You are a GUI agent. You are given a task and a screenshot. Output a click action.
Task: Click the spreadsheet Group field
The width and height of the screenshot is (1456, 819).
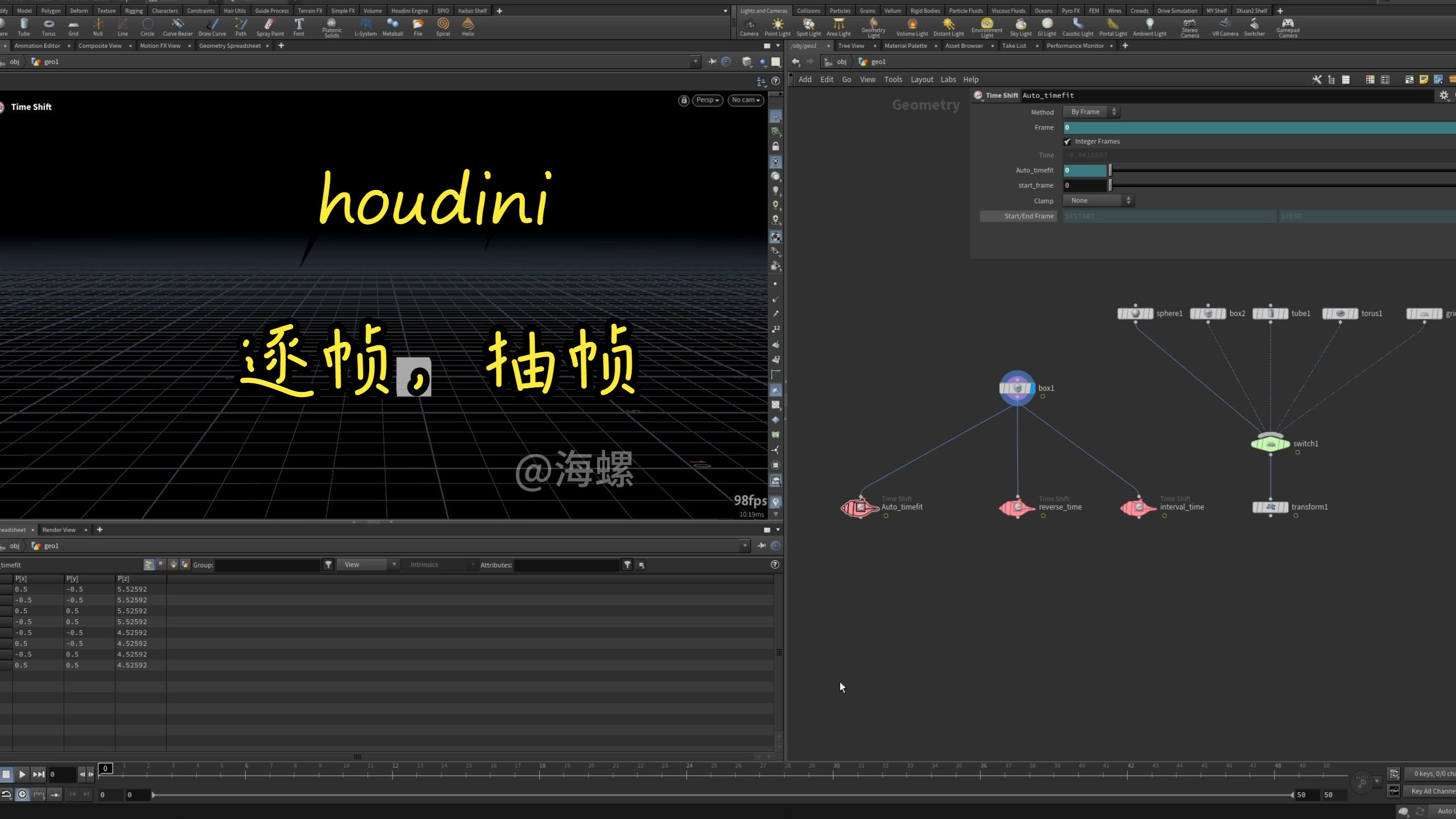coord(267,565)
